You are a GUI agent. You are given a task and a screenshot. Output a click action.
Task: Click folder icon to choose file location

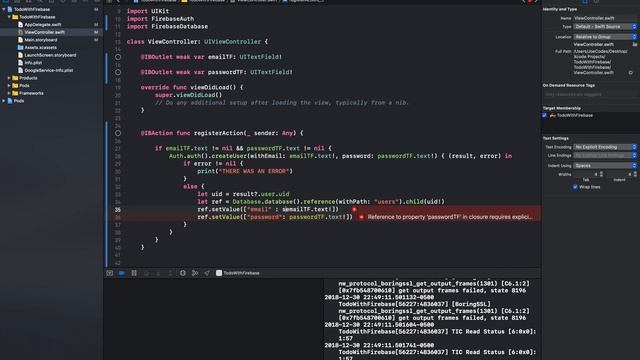coord(635,44)
